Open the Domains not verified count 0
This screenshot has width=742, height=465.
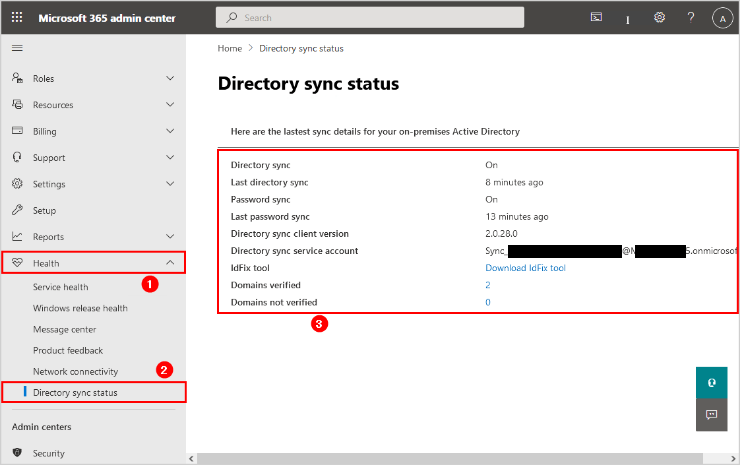[x=487, y=302]
